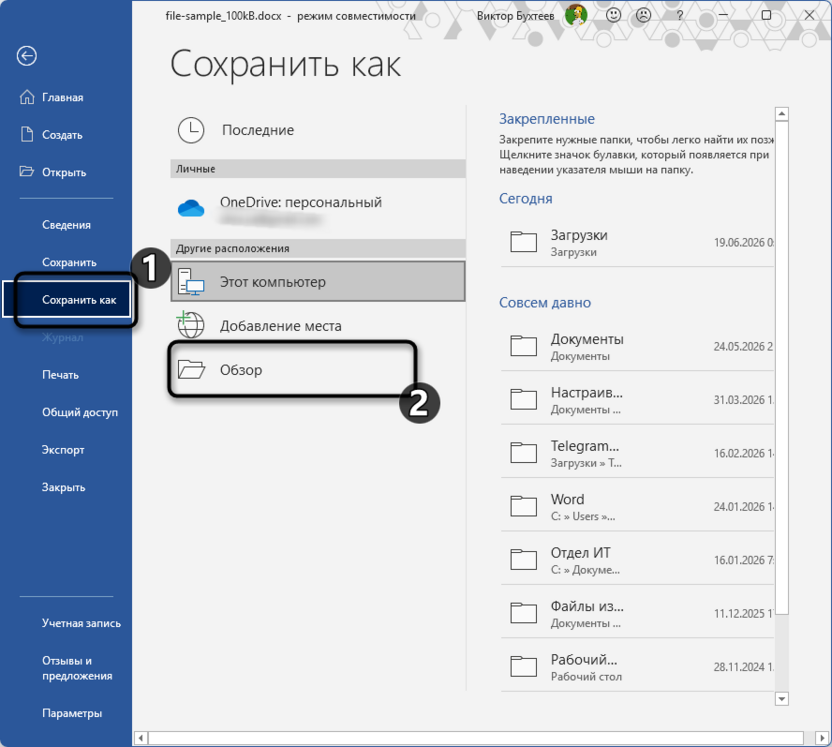Click the back arrow circle icon
Screen dimensions: 832x747
tap(27, 56)
